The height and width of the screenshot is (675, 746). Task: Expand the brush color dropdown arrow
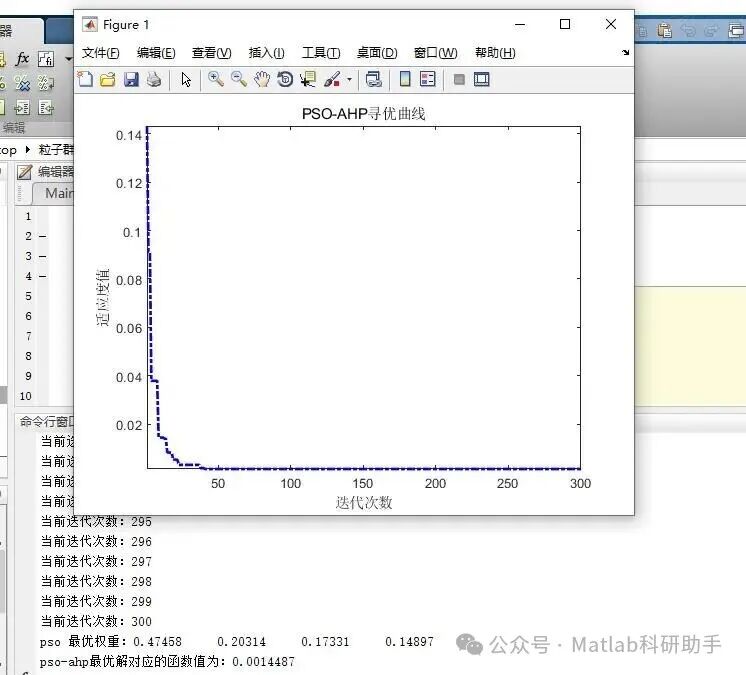[x=349, y=79]
